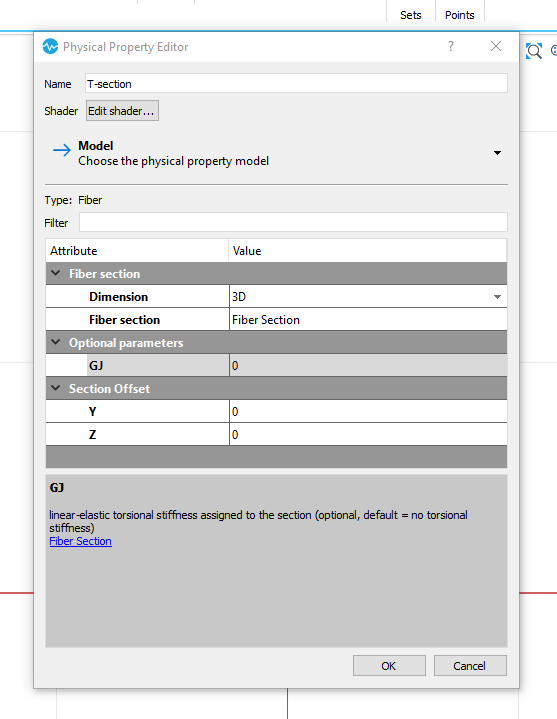Viewport: 557px width, 719px height.
Task: Select the Section Offset Y value cell
Action: [368, 411]
